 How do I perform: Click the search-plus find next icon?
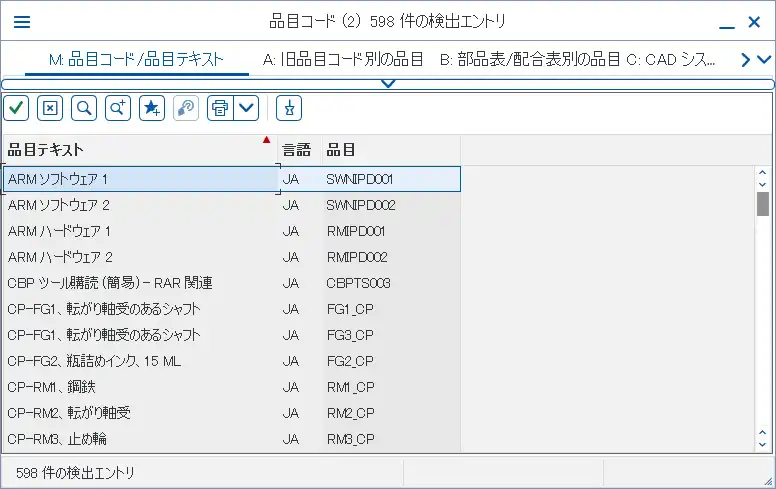pos(118,108)
